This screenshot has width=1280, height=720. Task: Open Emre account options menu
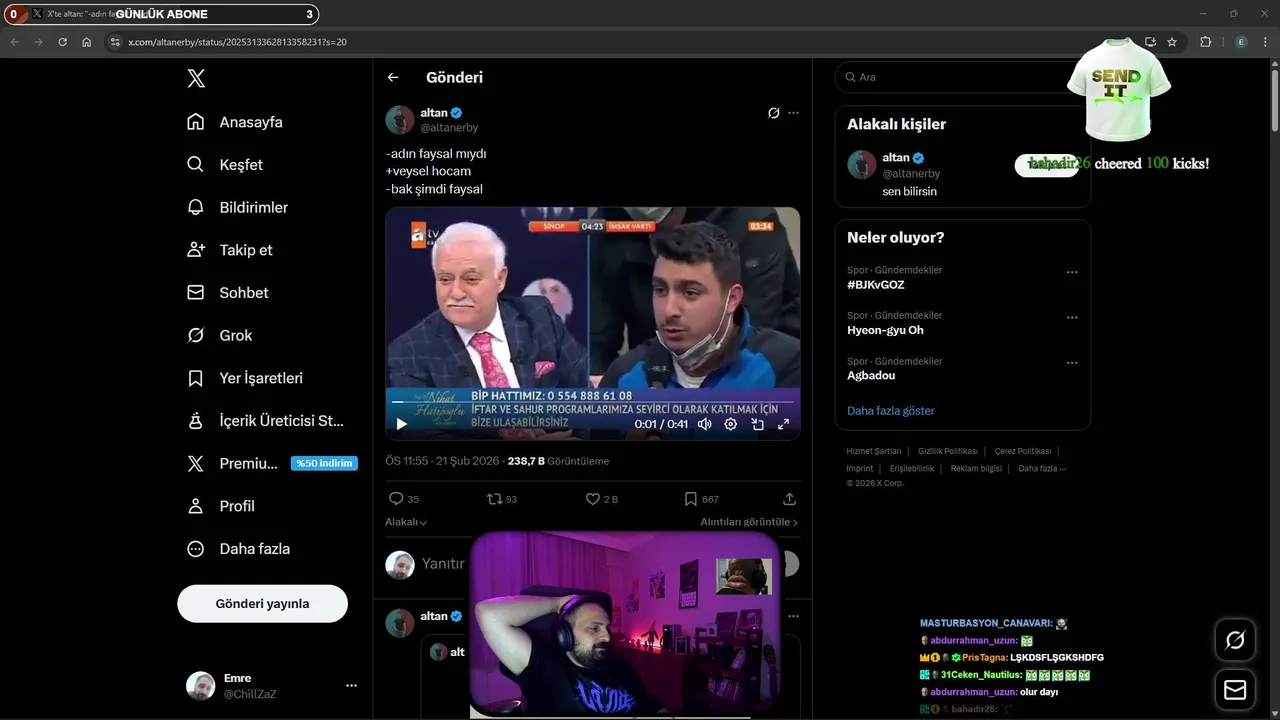click(351, 686)
